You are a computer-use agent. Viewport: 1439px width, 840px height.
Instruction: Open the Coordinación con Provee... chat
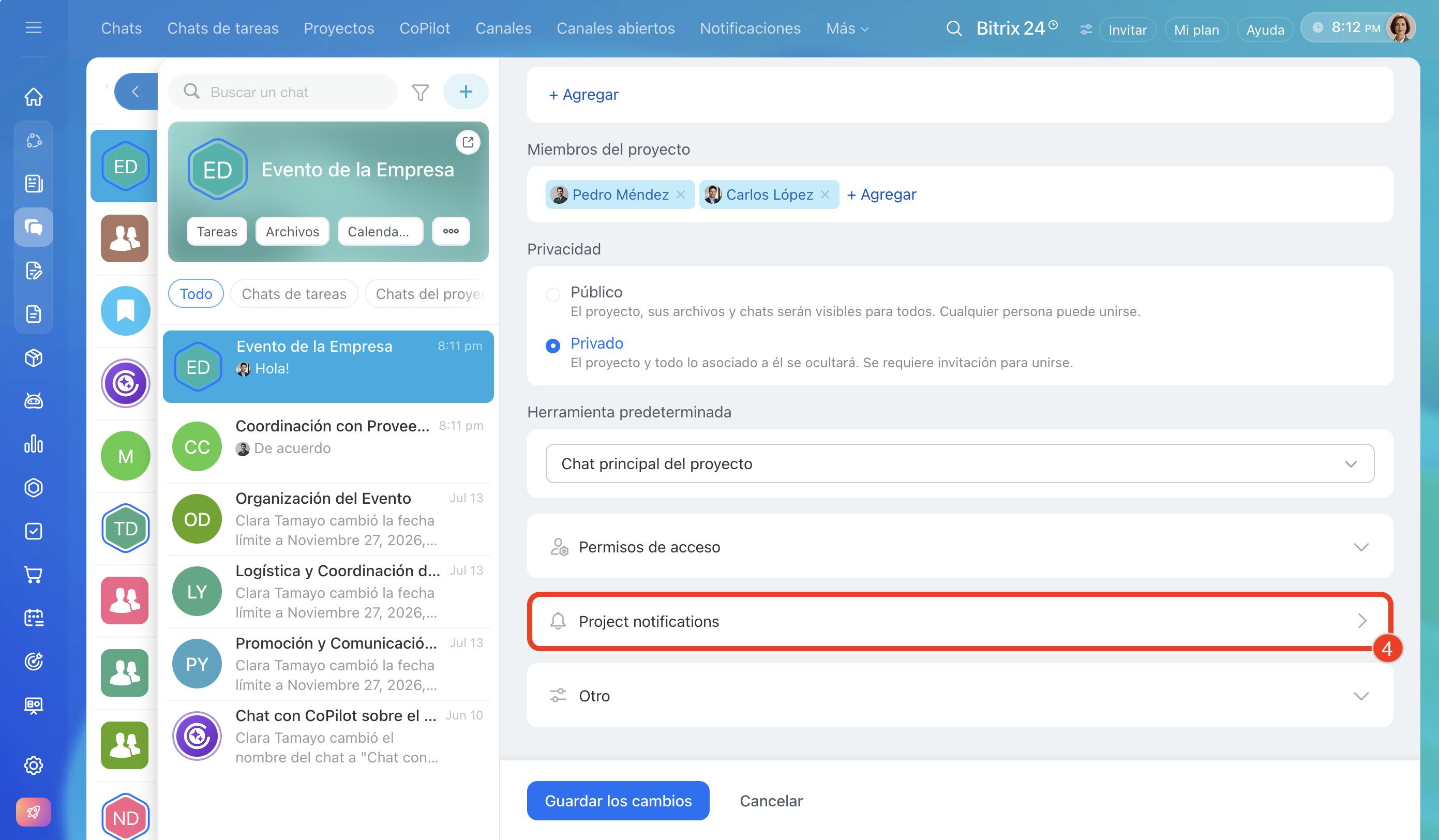(x=328, y=446)
